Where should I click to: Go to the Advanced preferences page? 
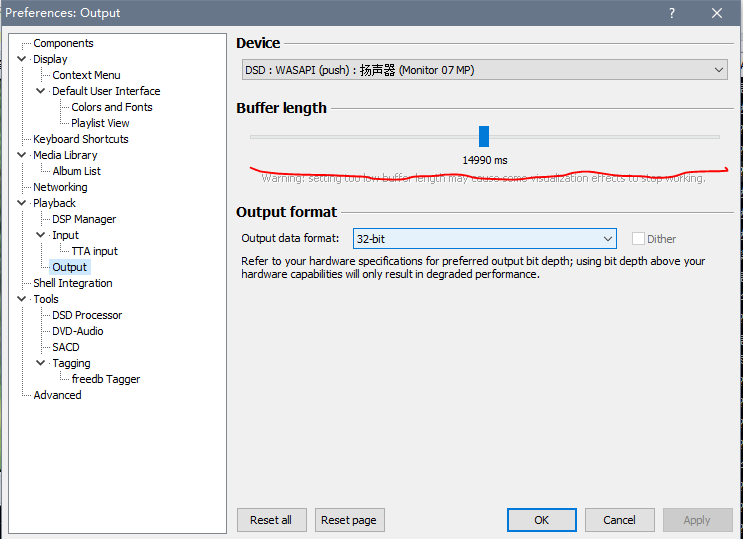pyautogui.click(x=57, y=395)
